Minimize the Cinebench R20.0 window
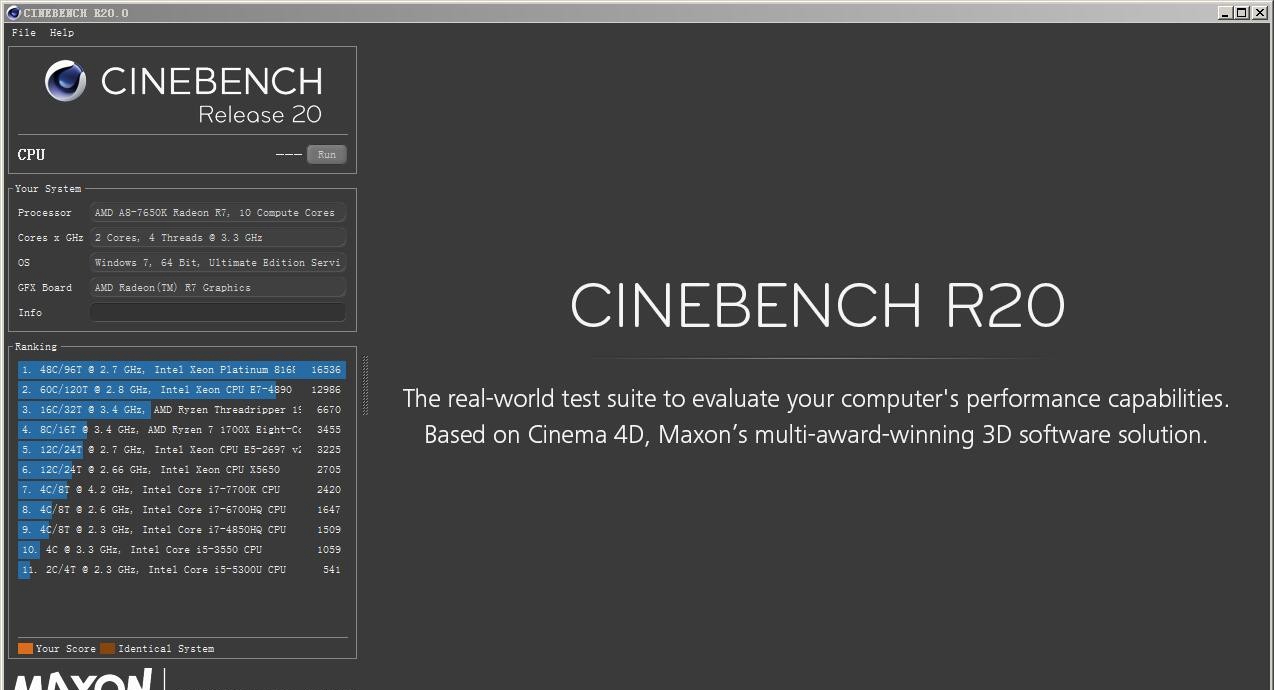 coord(1225,13)
